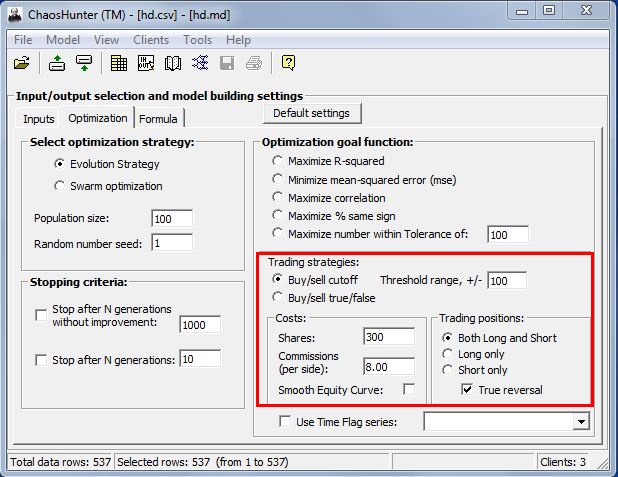
Task: Switch to the Inputs tab
Action: pos(39,119)
